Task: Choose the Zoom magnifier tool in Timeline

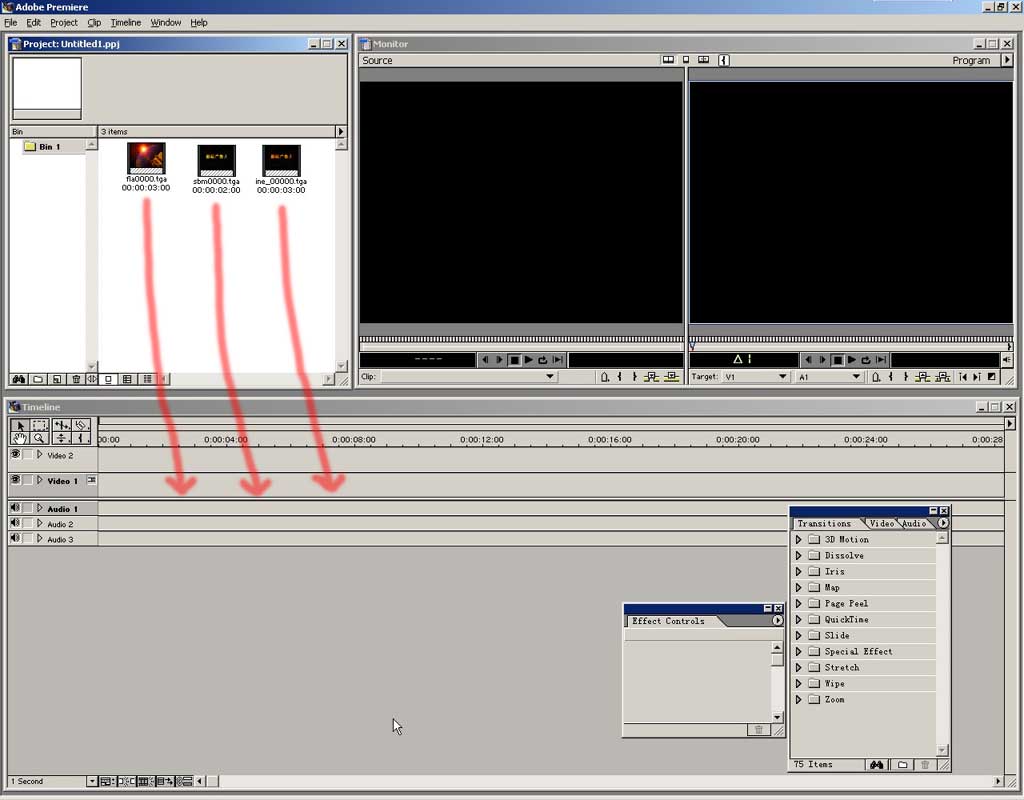Action: [x=39, y=438]
